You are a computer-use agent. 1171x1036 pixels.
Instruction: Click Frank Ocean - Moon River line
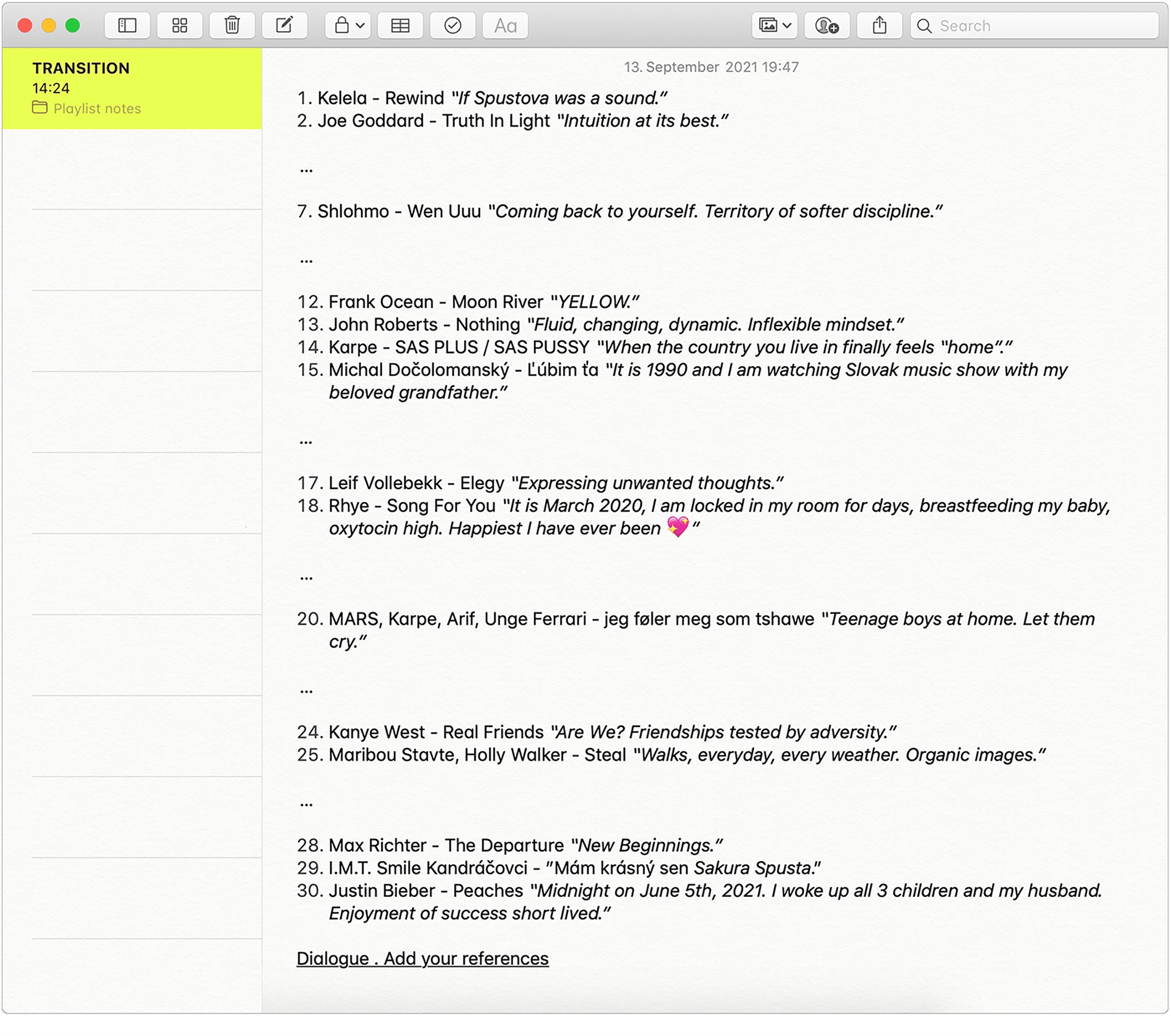click(x=468, y=301)
